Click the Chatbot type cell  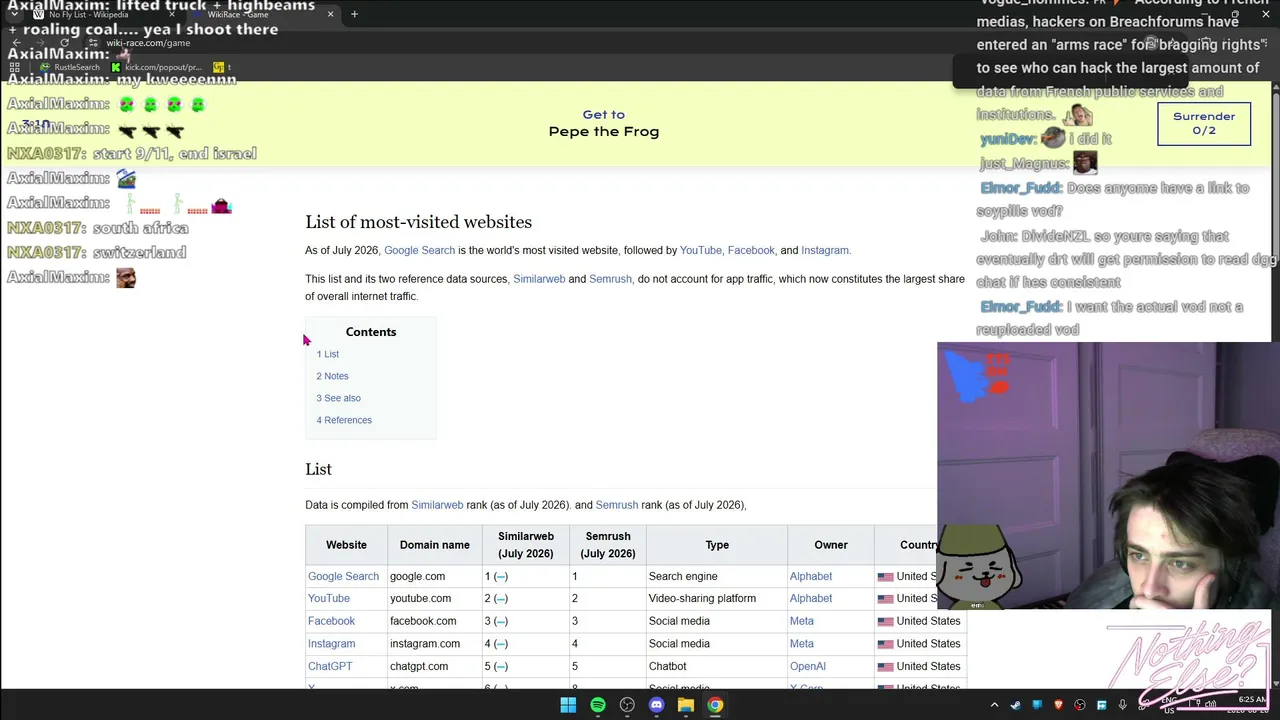pyautogui.click(x=717, y=666)
